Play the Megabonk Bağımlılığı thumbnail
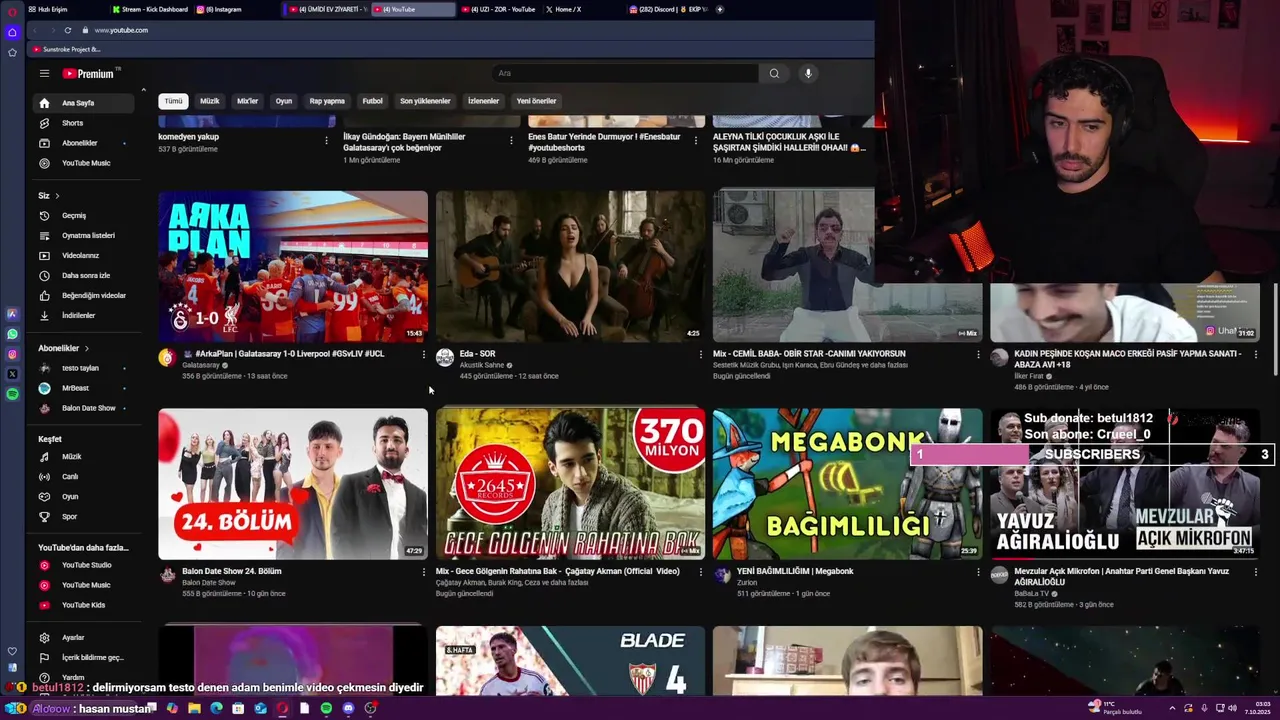The height and width of the screenshot is (720, 1280). (848, 484)
